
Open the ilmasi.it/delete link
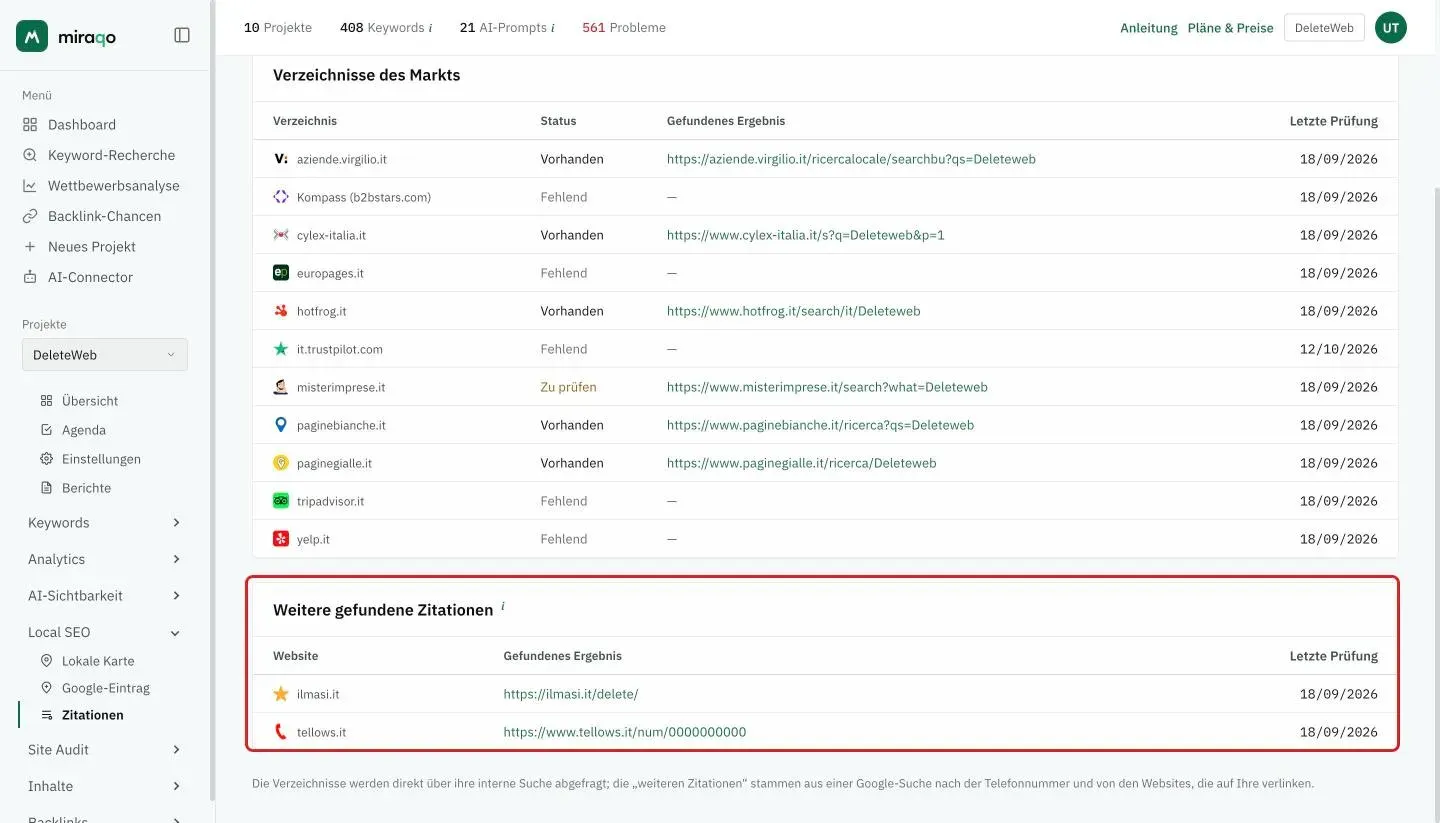pyautogui.click(x=570, y=694)
